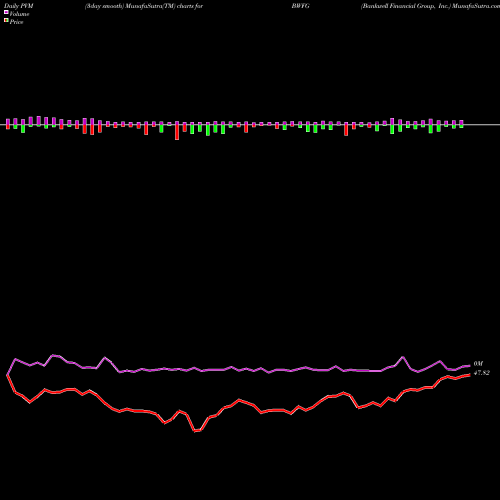This screenshot has width=500, height=500.
Task: Click the '0M' volume value label
Action: pyautogui.click(x=478, y=364)
